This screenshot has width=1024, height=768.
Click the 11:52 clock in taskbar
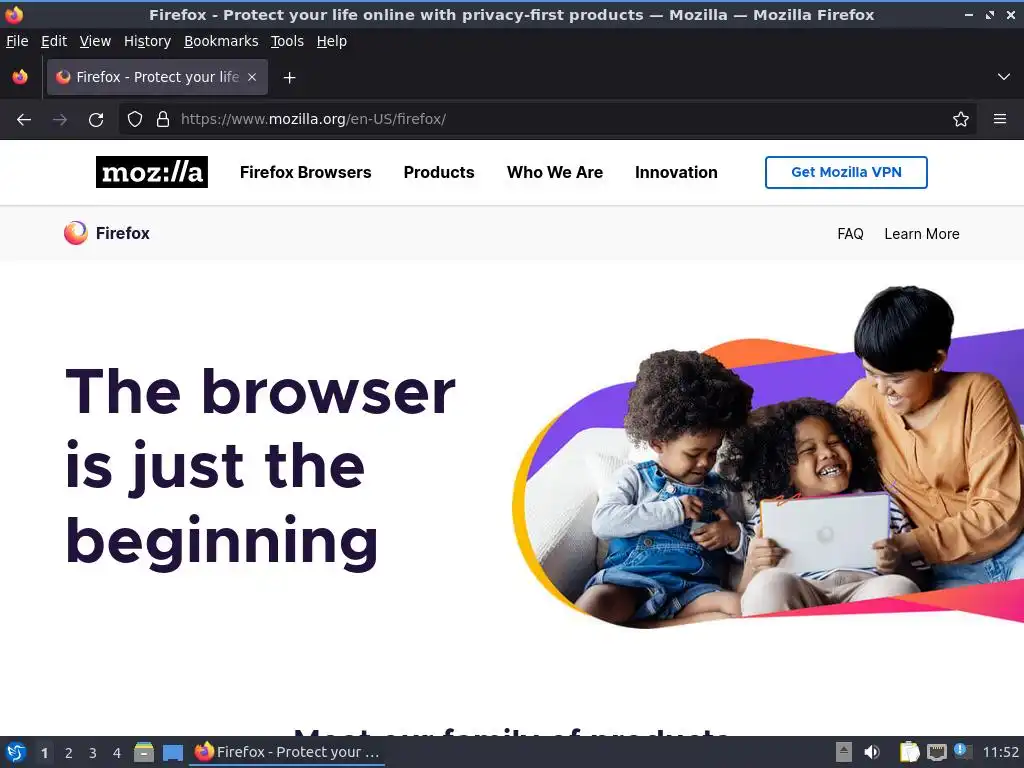pyautogui.click(x=1000, y=752)
